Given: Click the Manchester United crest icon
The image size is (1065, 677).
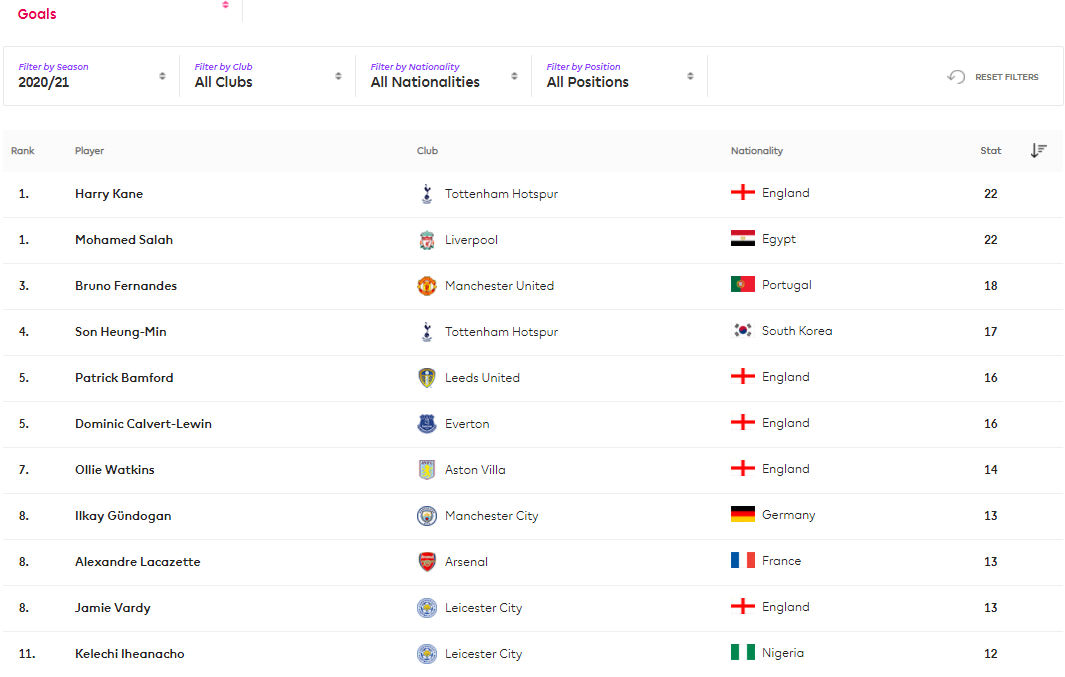Looking at the screenshot, I should (x=427, y=286).
